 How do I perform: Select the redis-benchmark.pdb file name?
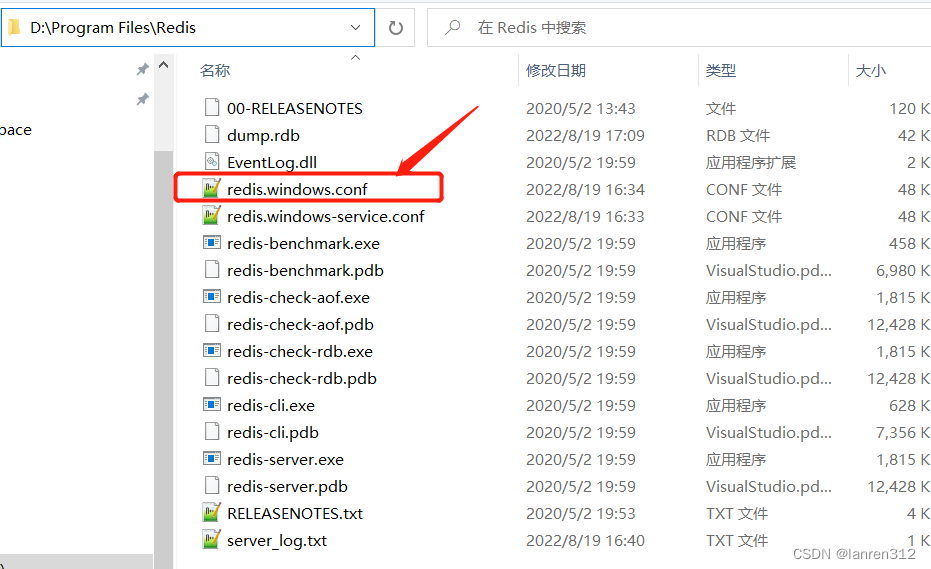coord(305,270)
